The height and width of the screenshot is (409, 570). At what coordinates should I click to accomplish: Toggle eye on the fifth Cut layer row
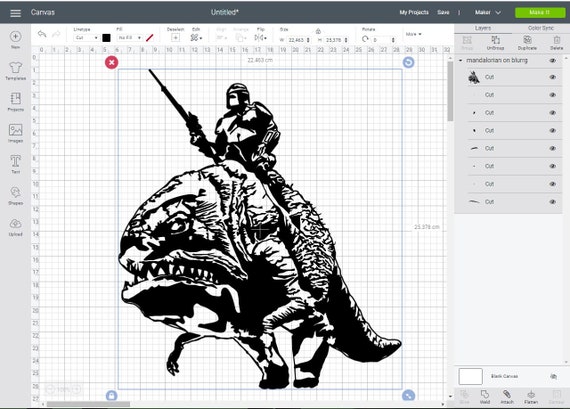553,148
